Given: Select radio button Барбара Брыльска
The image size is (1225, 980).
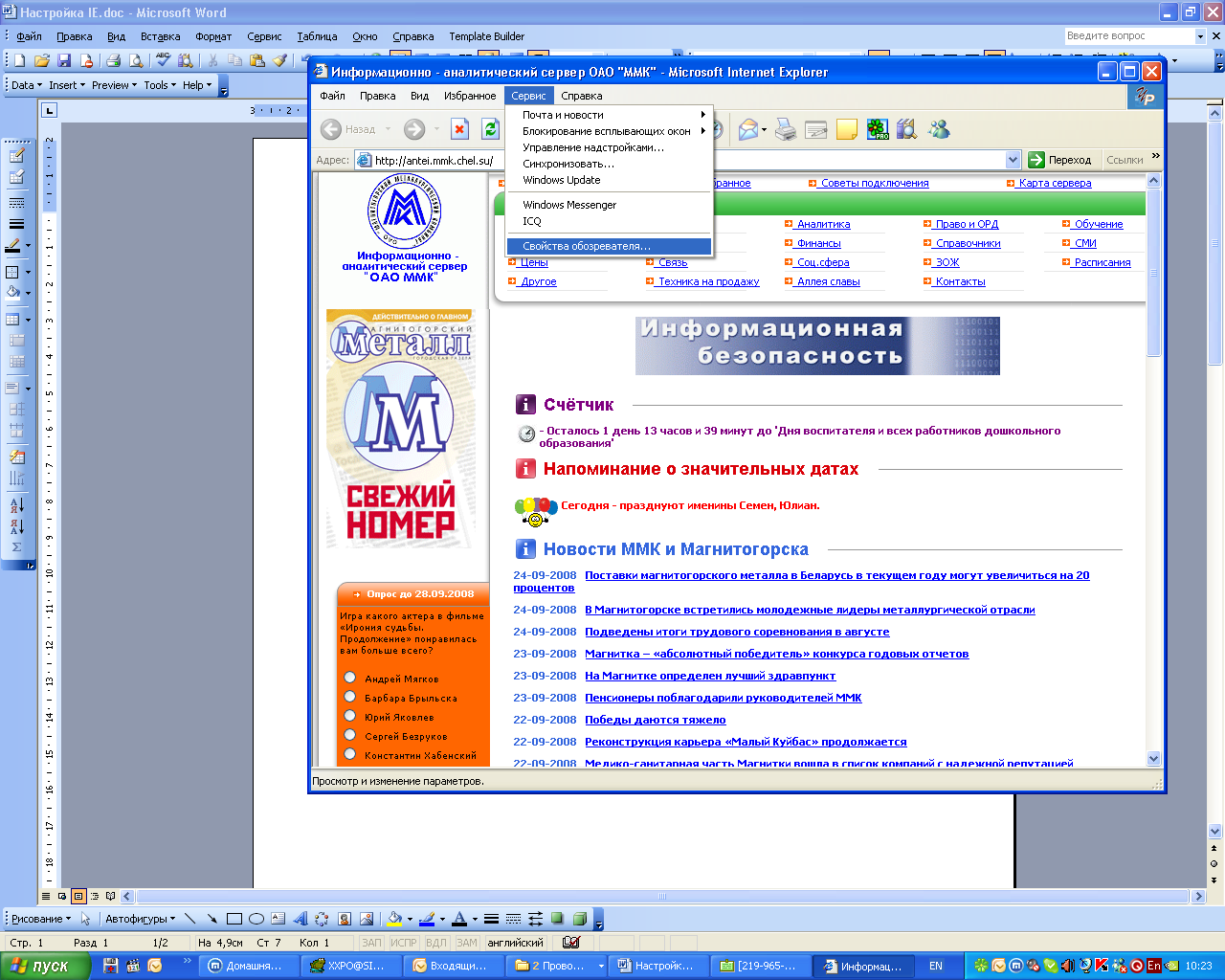Looking at the screenshot, I should click(350, 697).
